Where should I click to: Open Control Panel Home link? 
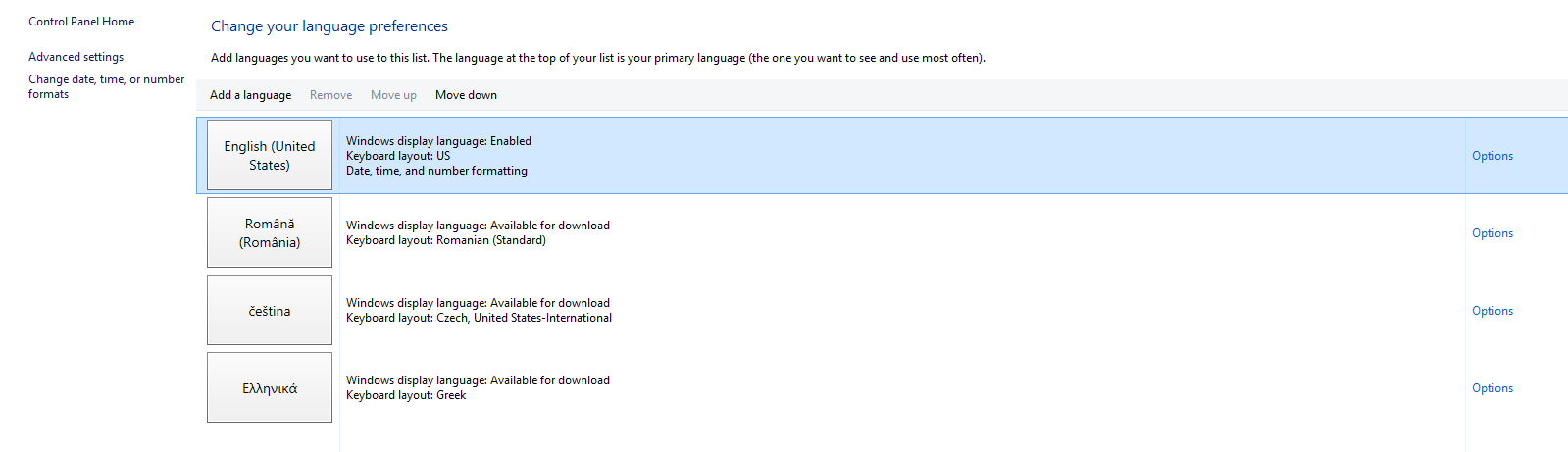(81, 22)
